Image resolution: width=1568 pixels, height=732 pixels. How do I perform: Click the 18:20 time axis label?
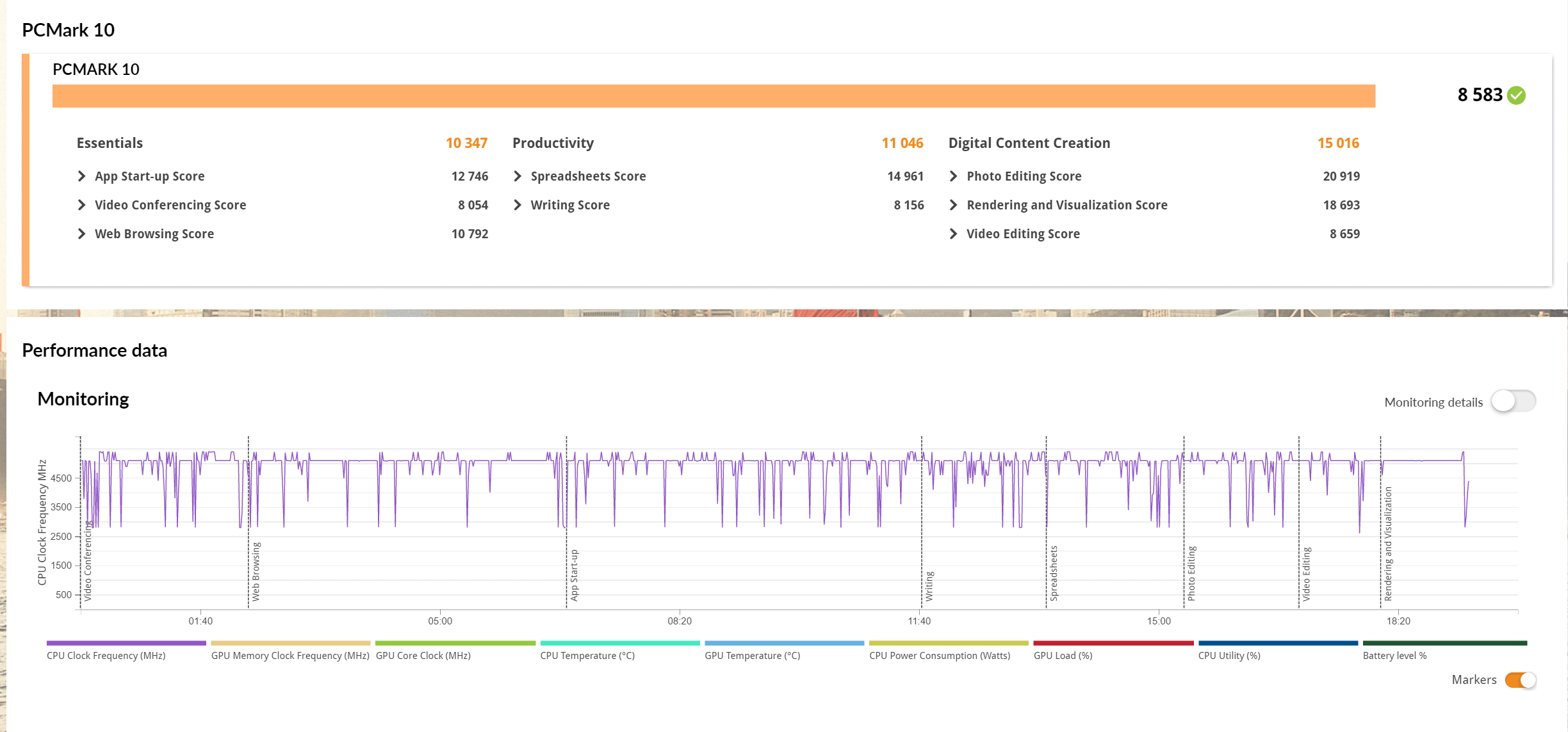pyautogui.click(x=1398, y=621)
